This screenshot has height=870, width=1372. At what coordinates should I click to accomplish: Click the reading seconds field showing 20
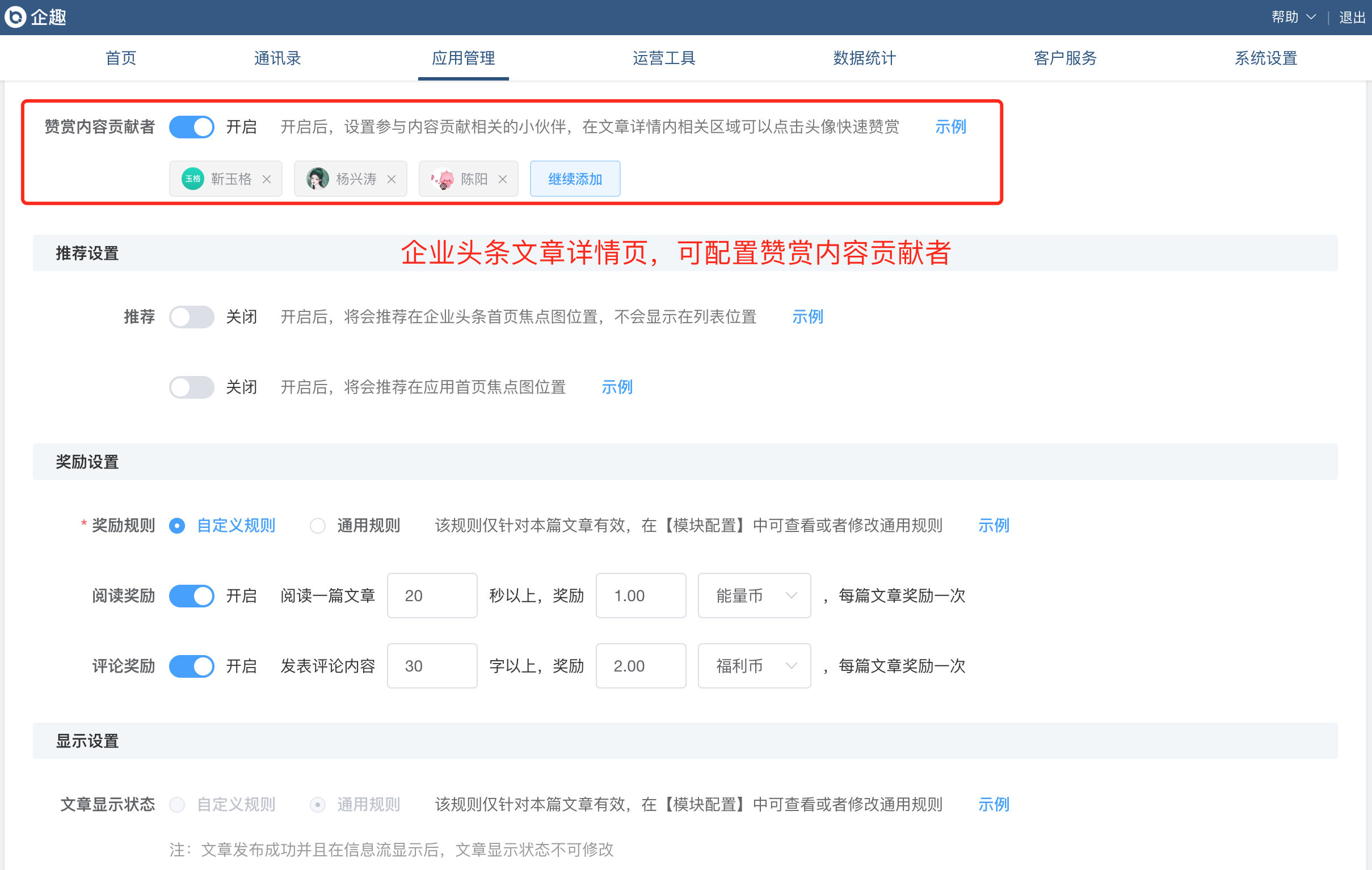pyautogui.click(x=432, y=596)
